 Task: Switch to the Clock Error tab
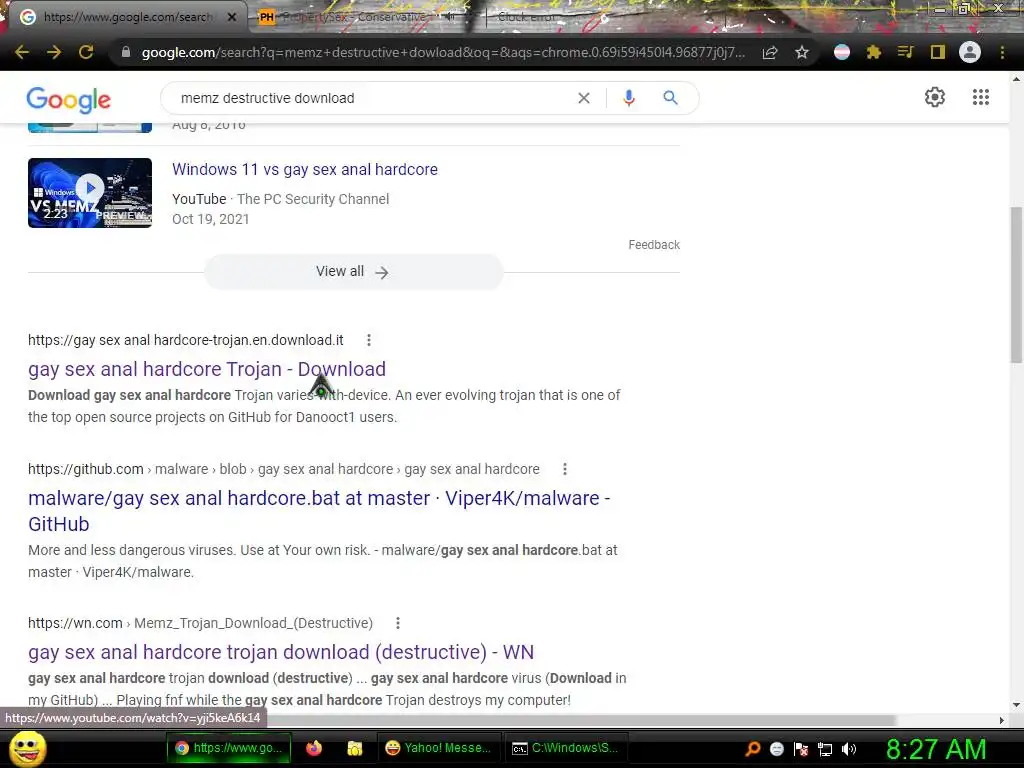coord(526,17)
